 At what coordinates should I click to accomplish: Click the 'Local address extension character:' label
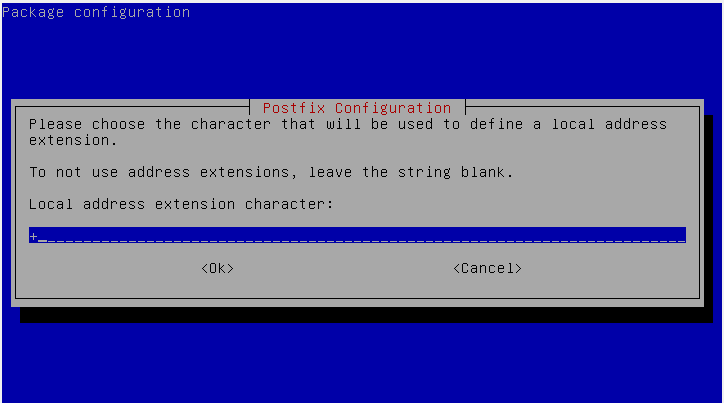pyautogui.click(x=181, y=204)
